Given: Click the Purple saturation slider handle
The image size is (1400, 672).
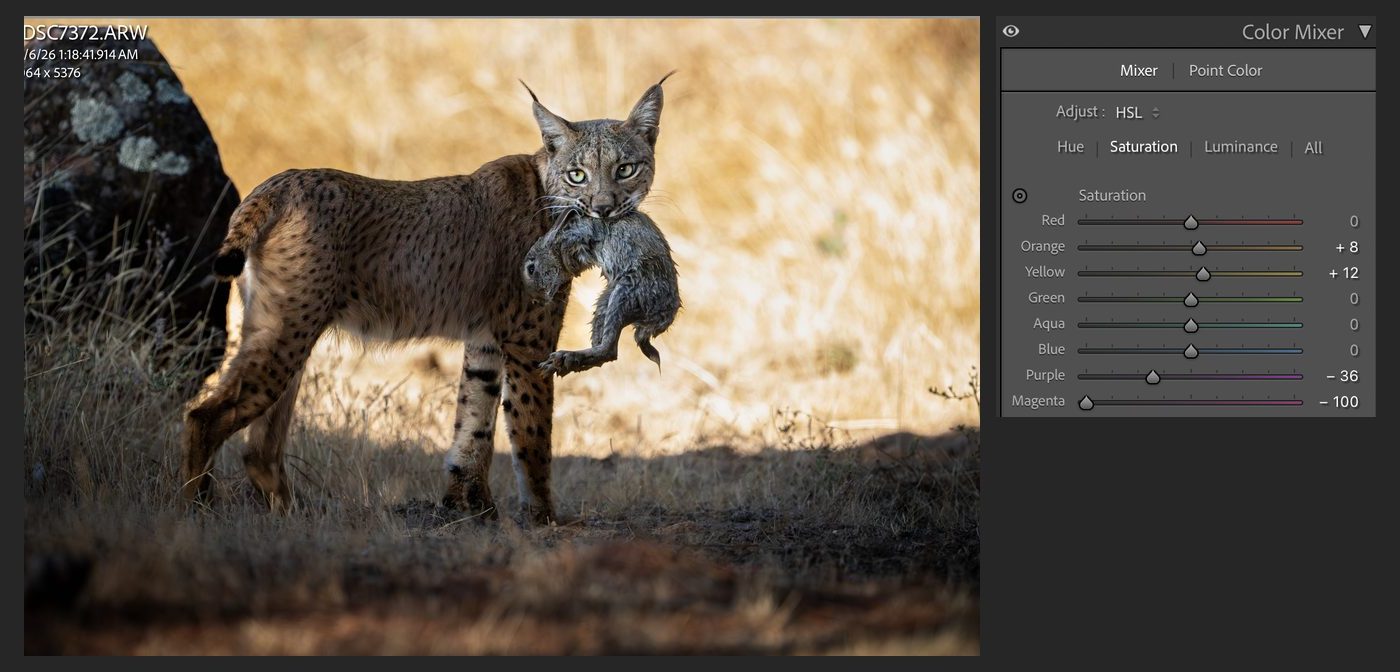Looking at the screenshot, I should coord(1152,377).
